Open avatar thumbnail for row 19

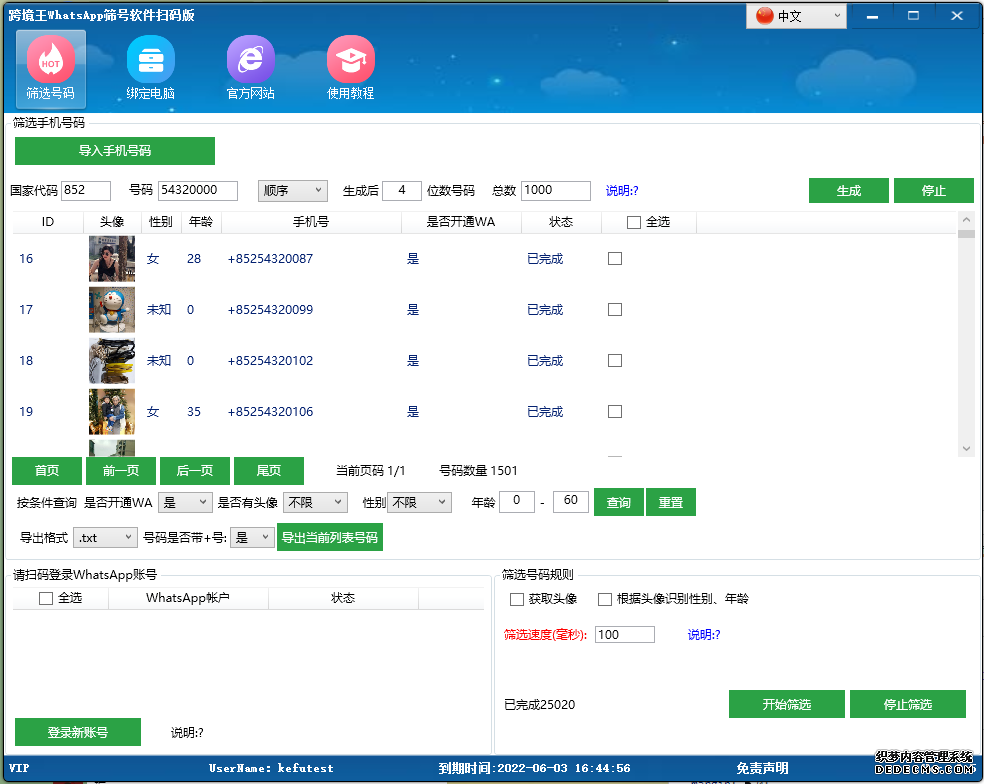[x=112, y=411]
